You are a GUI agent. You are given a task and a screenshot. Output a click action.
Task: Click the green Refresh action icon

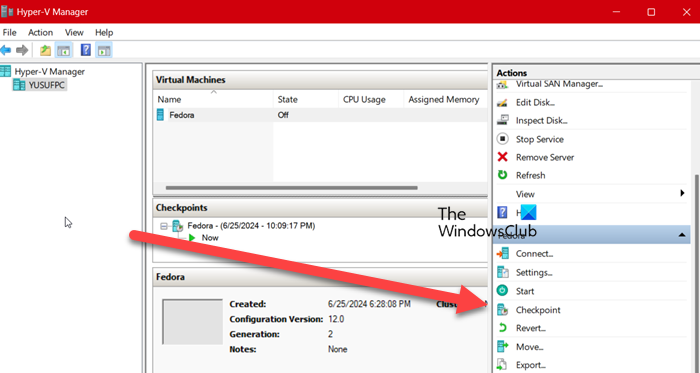[x=503, y=175]
